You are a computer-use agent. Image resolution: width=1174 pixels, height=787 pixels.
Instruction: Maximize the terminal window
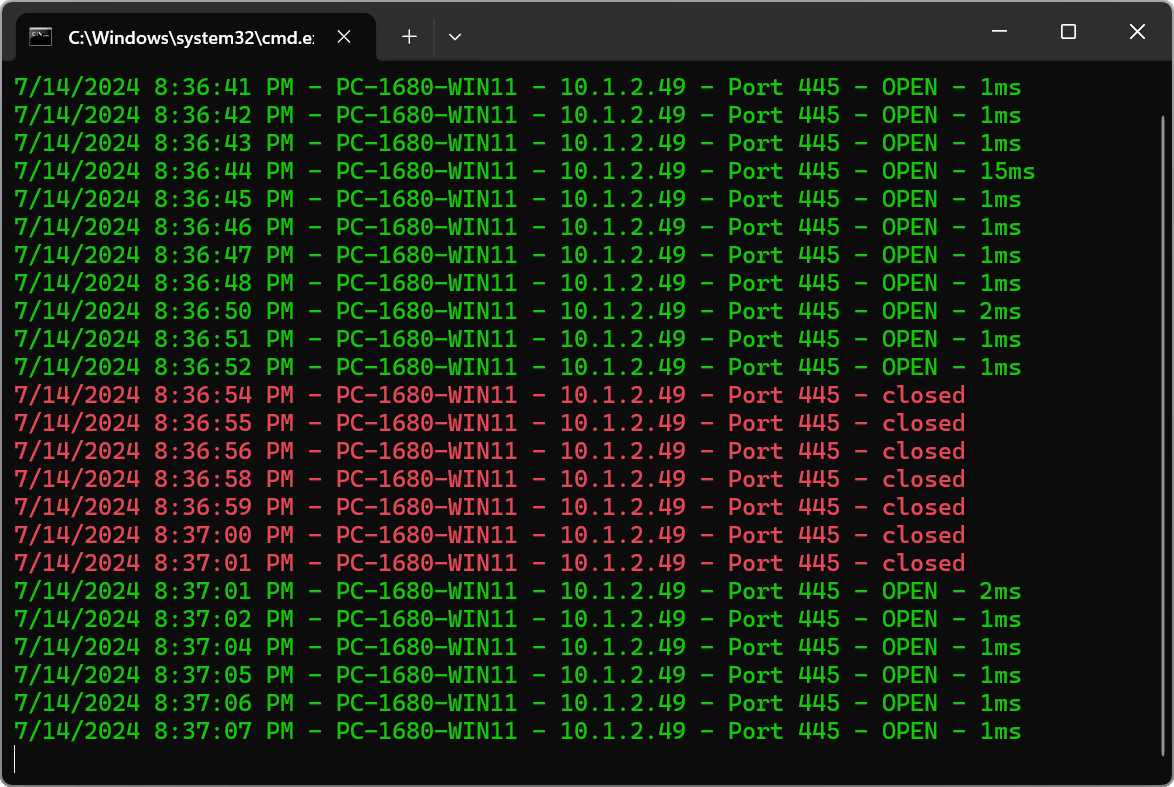coord(1067,32)
